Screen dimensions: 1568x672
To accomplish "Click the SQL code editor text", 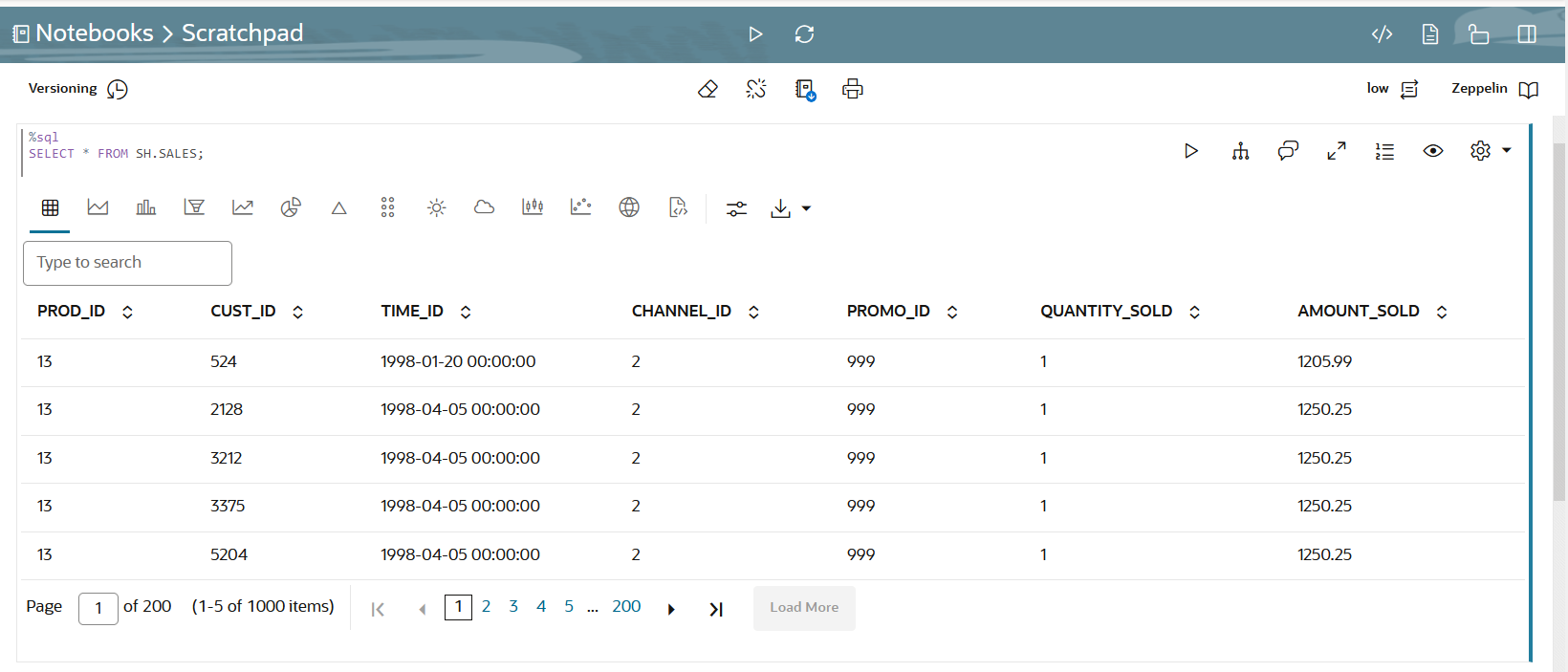I will coord(116,154).
